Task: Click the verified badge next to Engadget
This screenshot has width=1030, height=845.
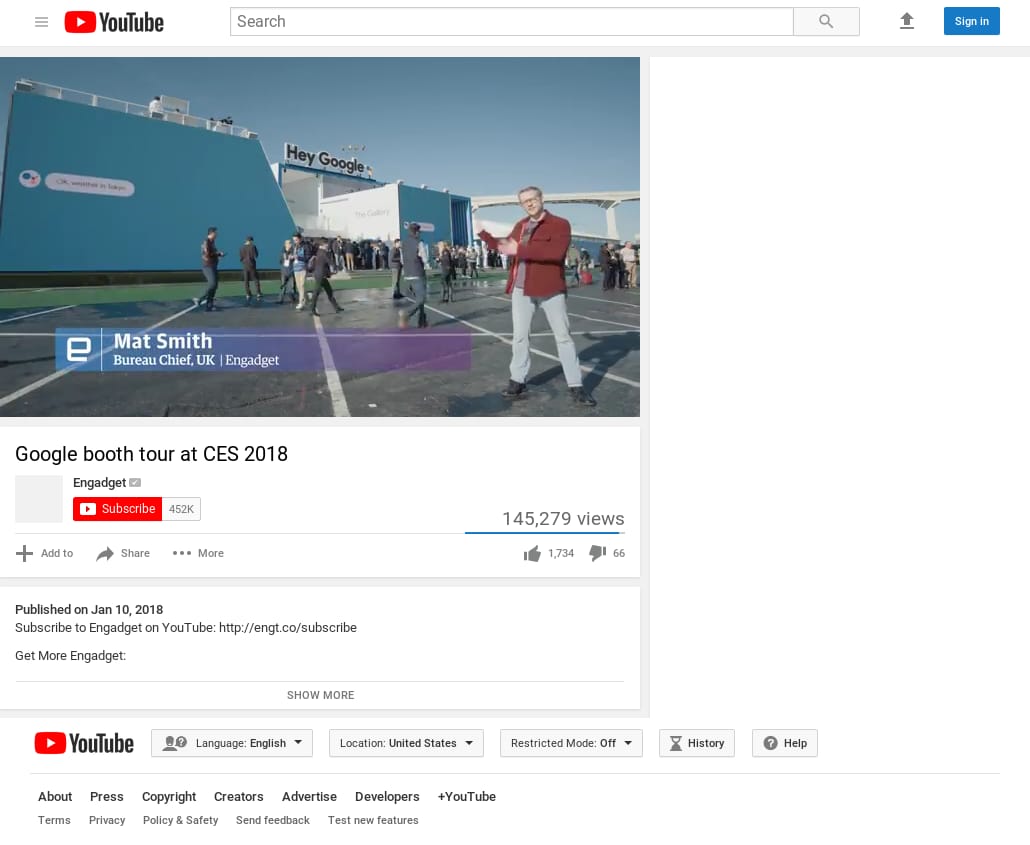Action: (x=135, y=483)
